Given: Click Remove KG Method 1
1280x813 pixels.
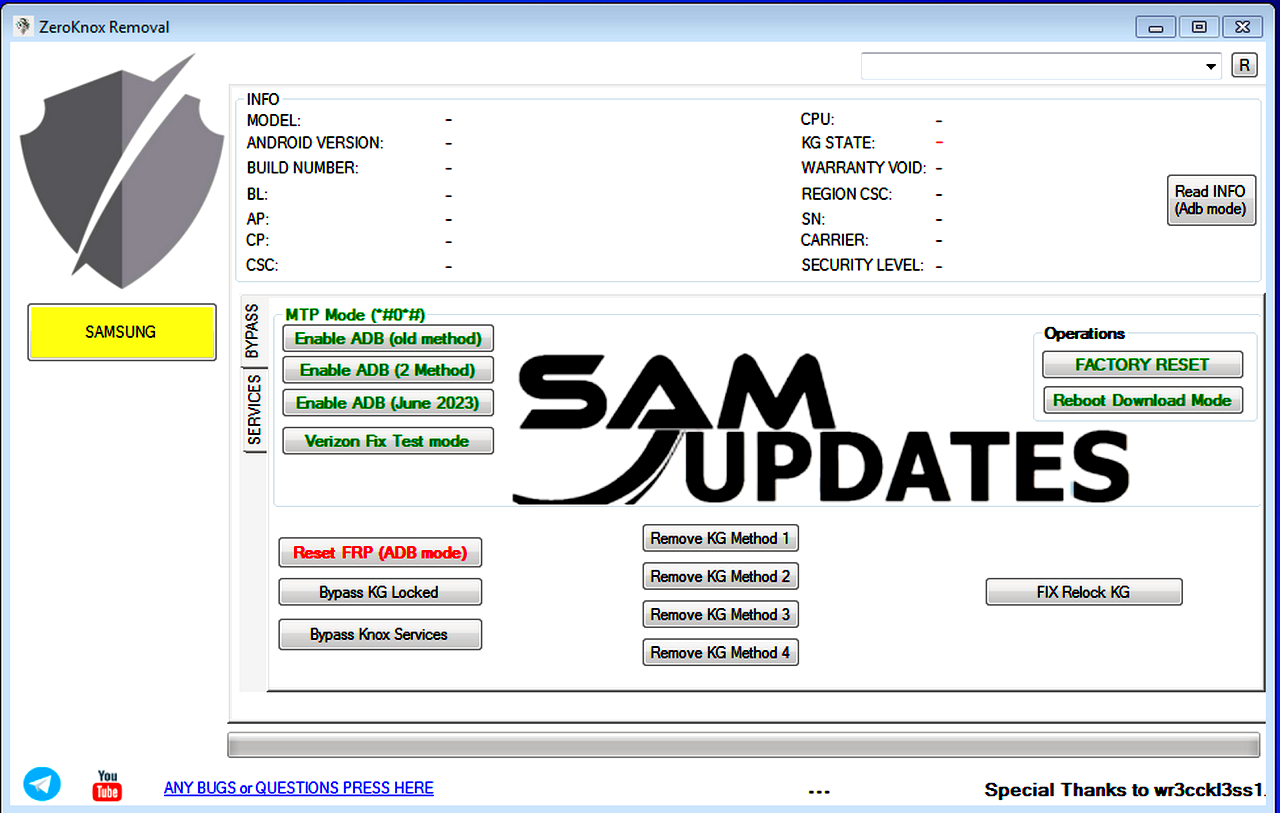Looking at the screenshot, I should [720, 538].
